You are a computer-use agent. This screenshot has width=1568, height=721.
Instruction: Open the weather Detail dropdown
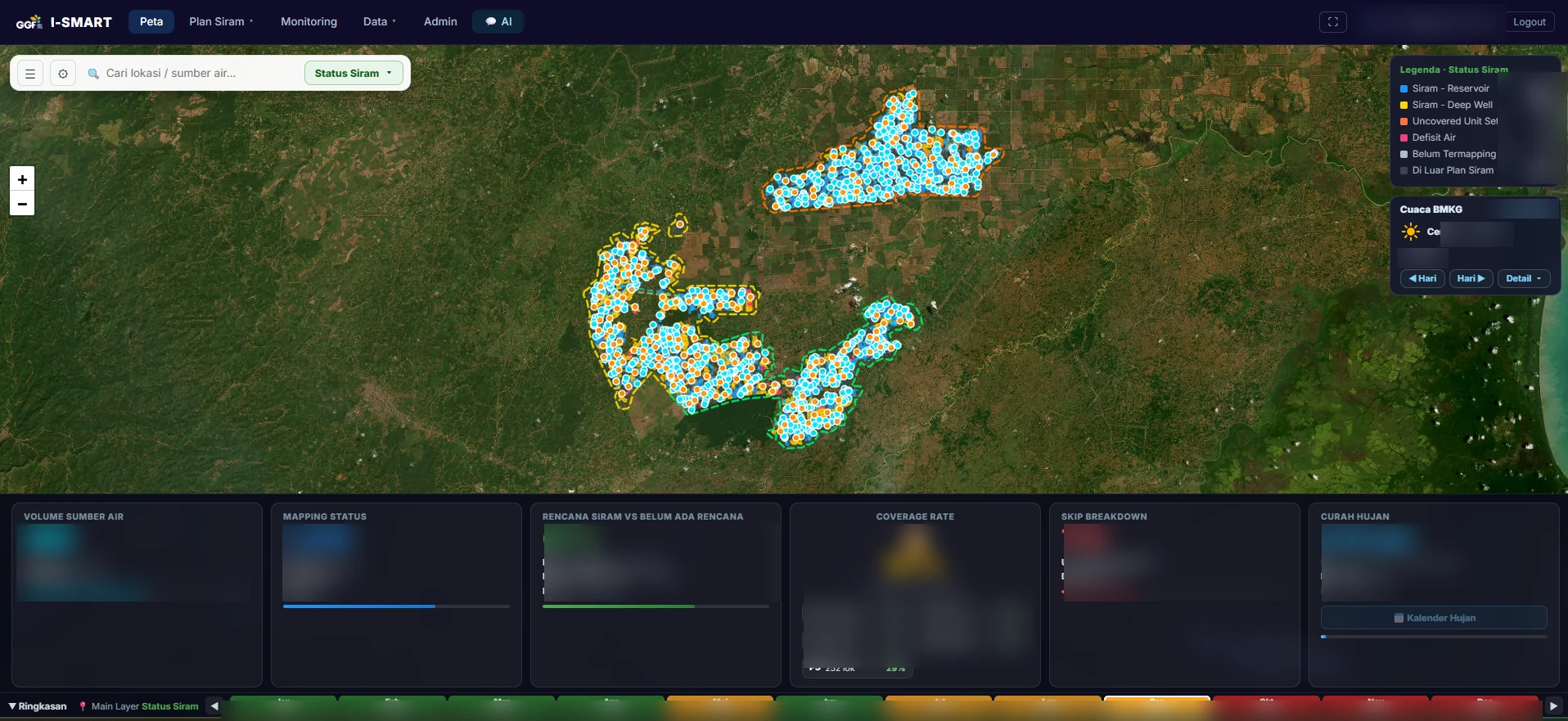tap(1524, 278)
